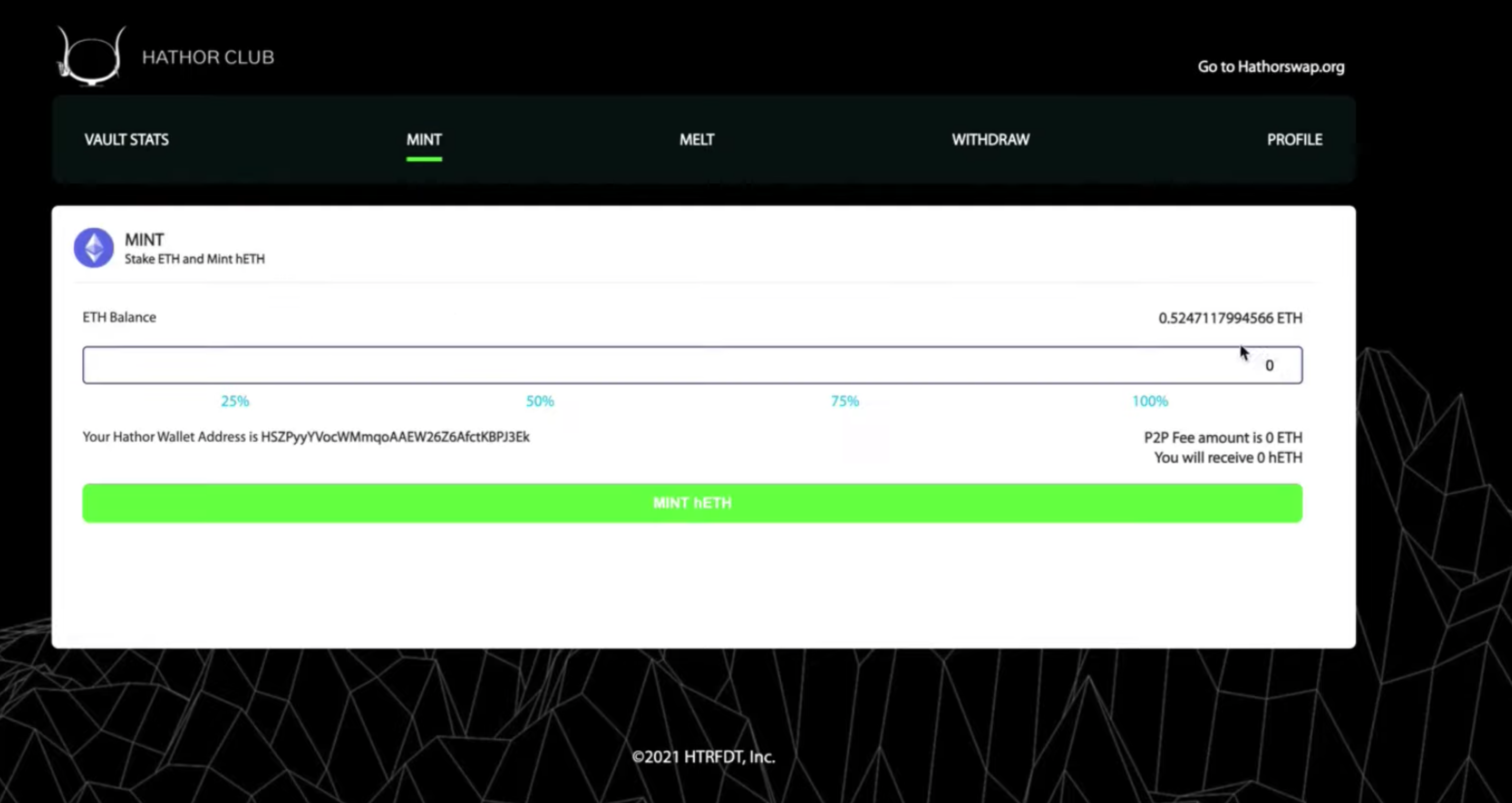1512x803 pixels.
Task: Set stake amount to 25%
Action: tap(235, 401)
